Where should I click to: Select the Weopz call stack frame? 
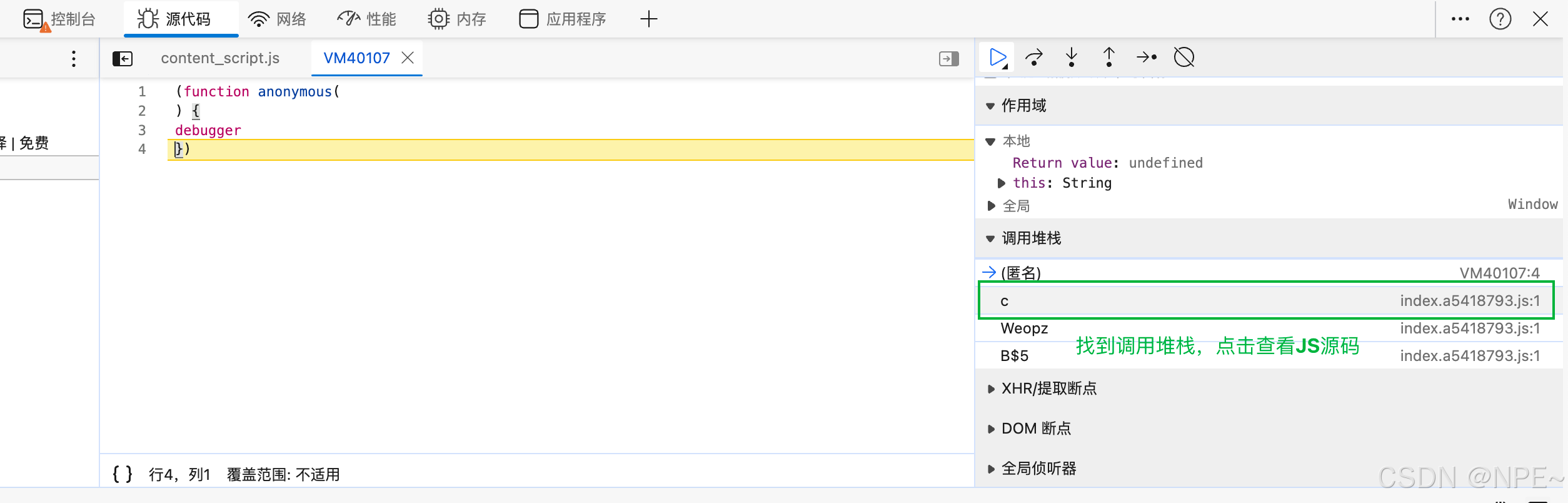(1024, 328)
